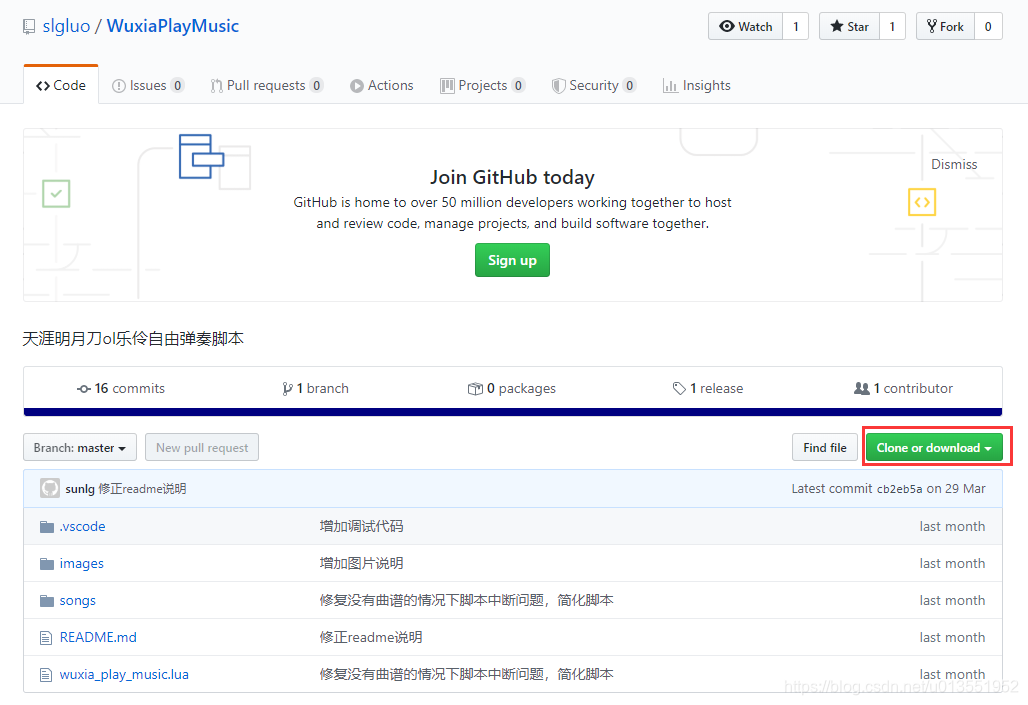Open the README.md file

pos(98,637)
